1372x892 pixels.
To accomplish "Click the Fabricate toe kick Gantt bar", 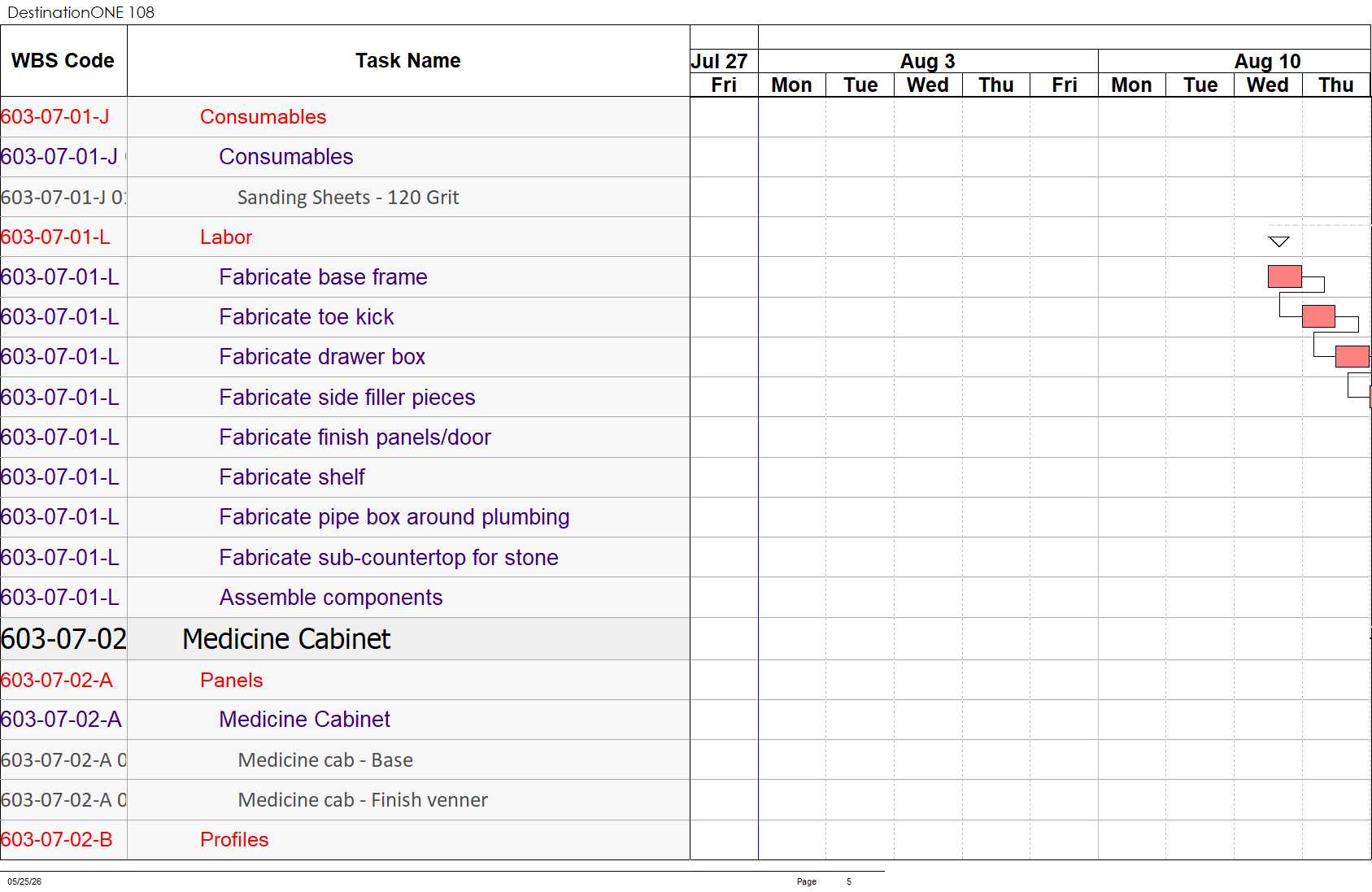I will click(x=1318, y=316).
